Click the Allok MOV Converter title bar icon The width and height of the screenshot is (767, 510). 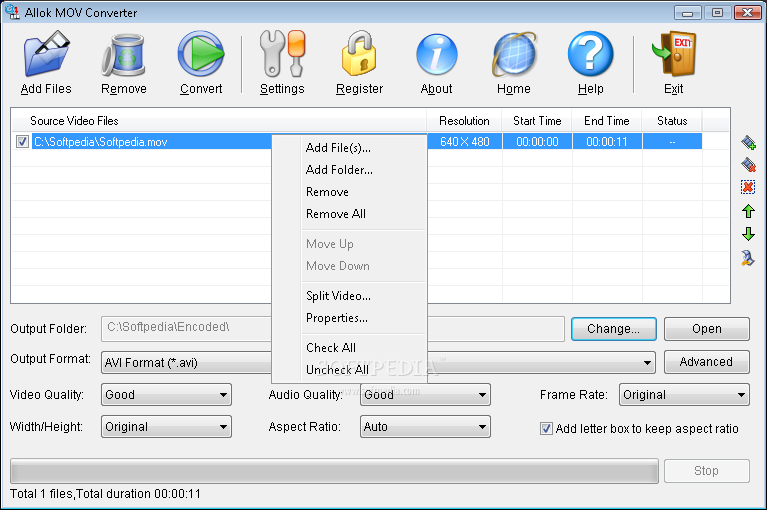click(12, 12)
